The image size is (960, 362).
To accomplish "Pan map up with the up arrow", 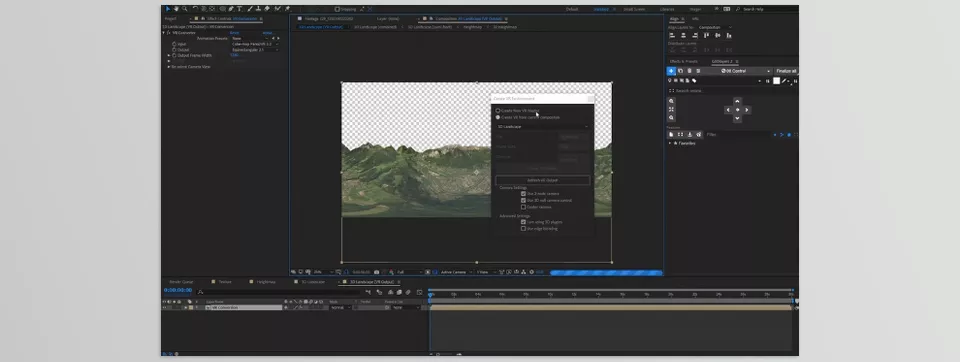I will click(737, 101).
